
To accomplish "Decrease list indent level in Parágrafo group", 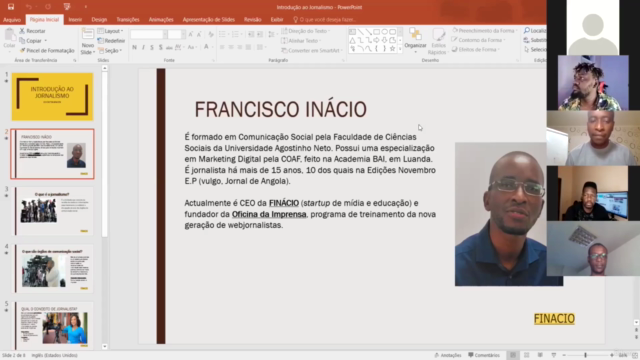I will coord(251,34).
